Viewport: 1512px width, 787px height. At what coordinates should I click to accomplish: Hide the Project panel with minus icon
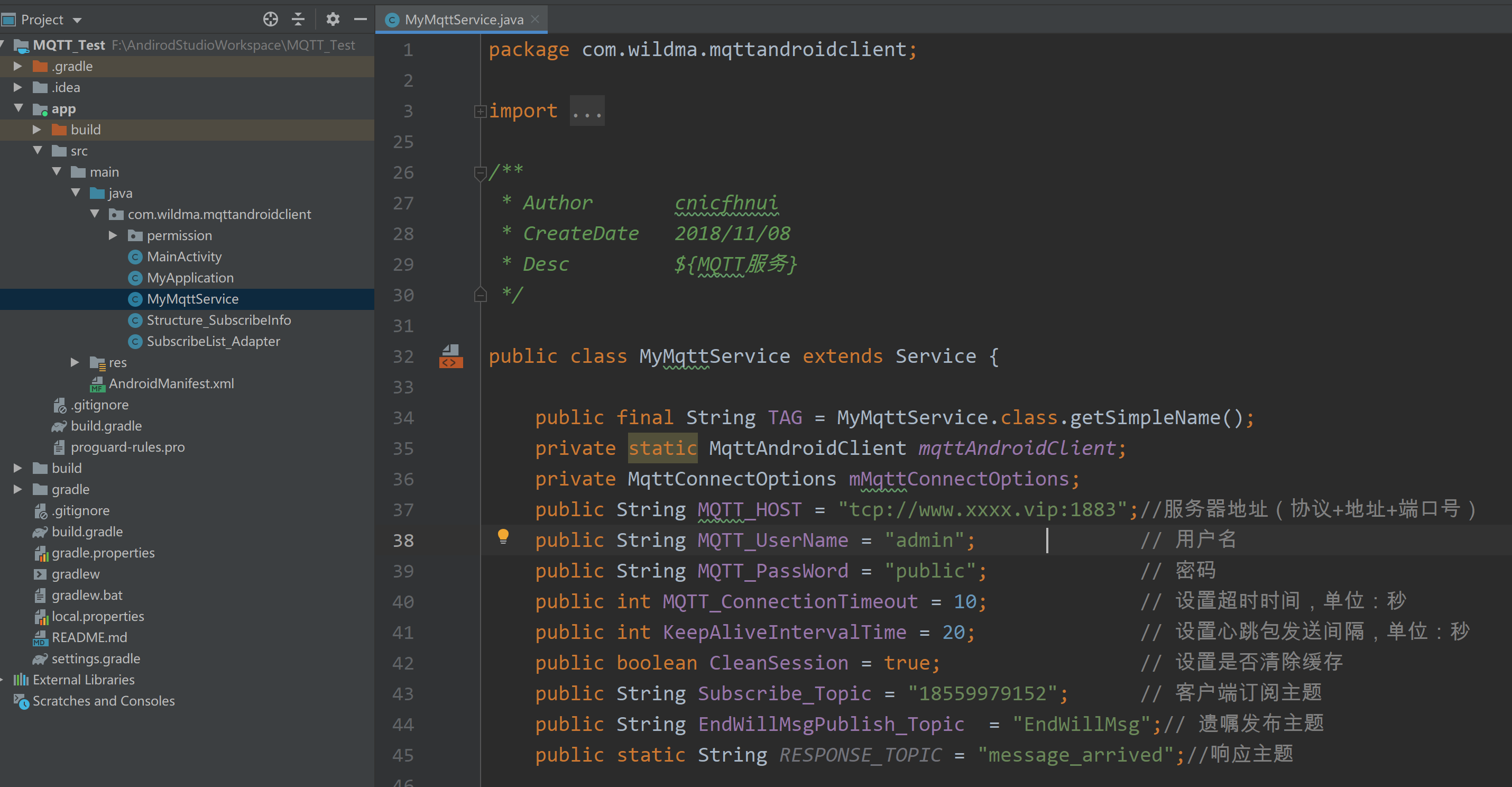[361, 20]
